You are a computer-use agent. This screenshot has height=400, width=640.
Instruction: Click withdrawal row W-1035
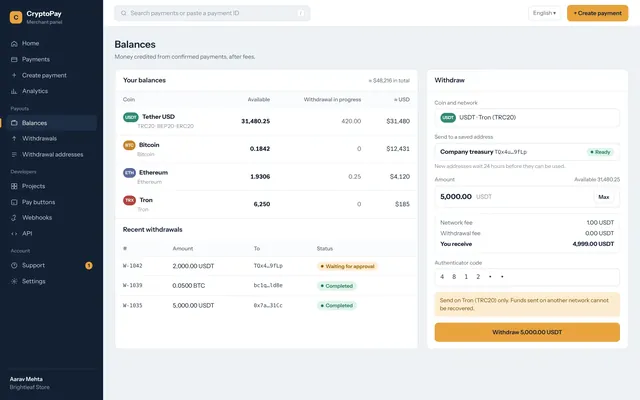[x=266, y=305]
